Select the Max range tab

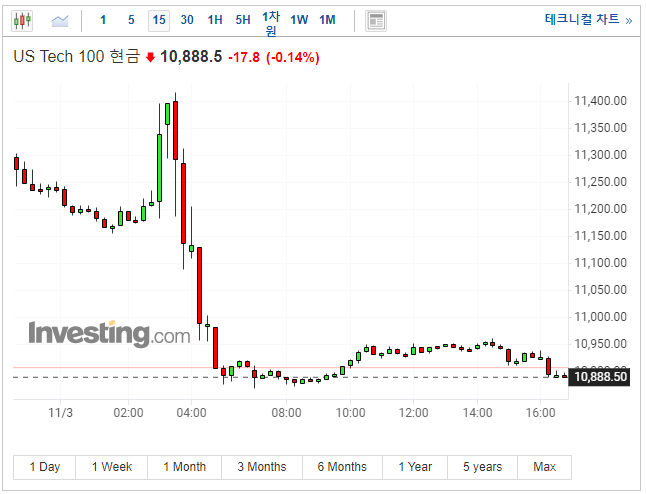click(x=544, y=467)
